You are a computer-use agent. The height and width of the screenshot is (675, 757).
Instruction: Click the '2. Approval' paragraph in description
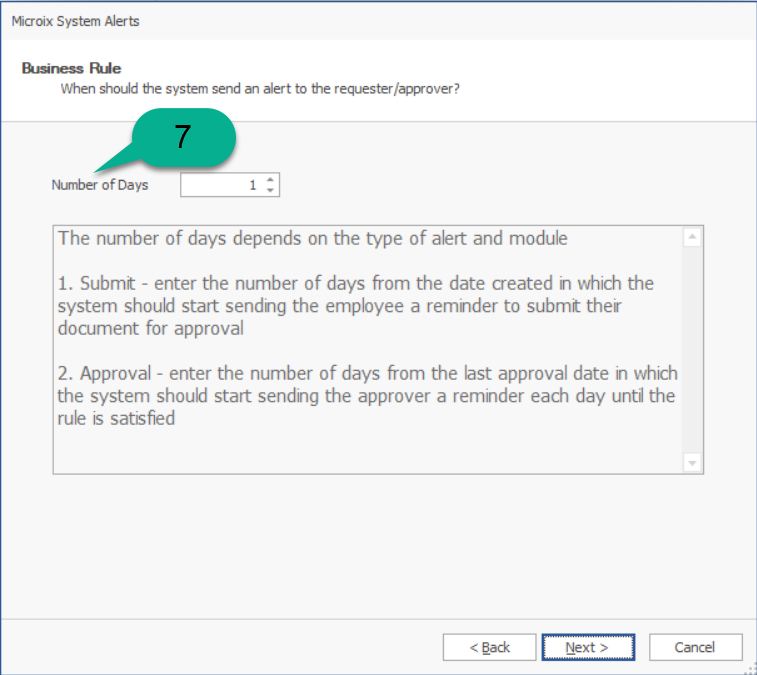[367, 396]
